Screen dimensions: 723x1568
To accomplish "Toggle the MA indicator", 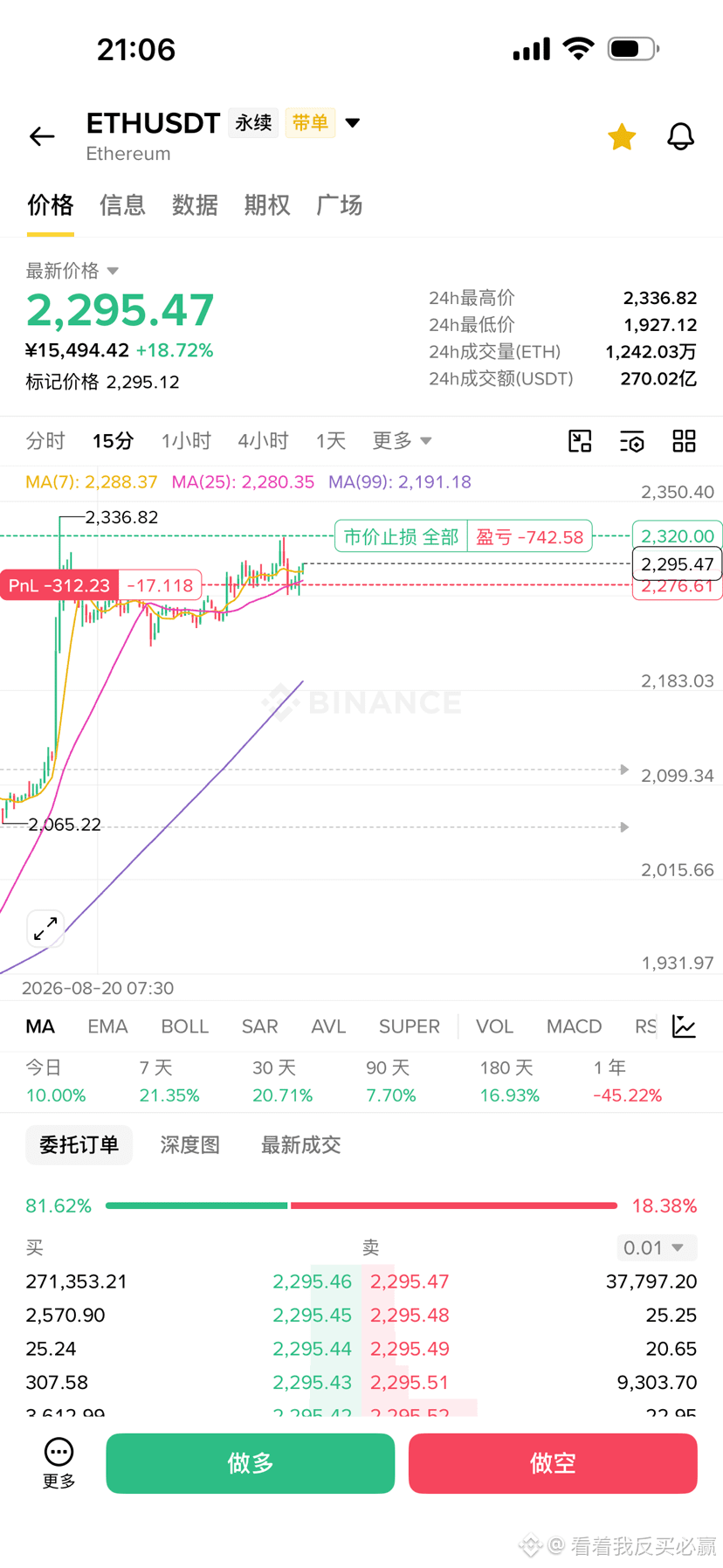I will coord(40,1026).
